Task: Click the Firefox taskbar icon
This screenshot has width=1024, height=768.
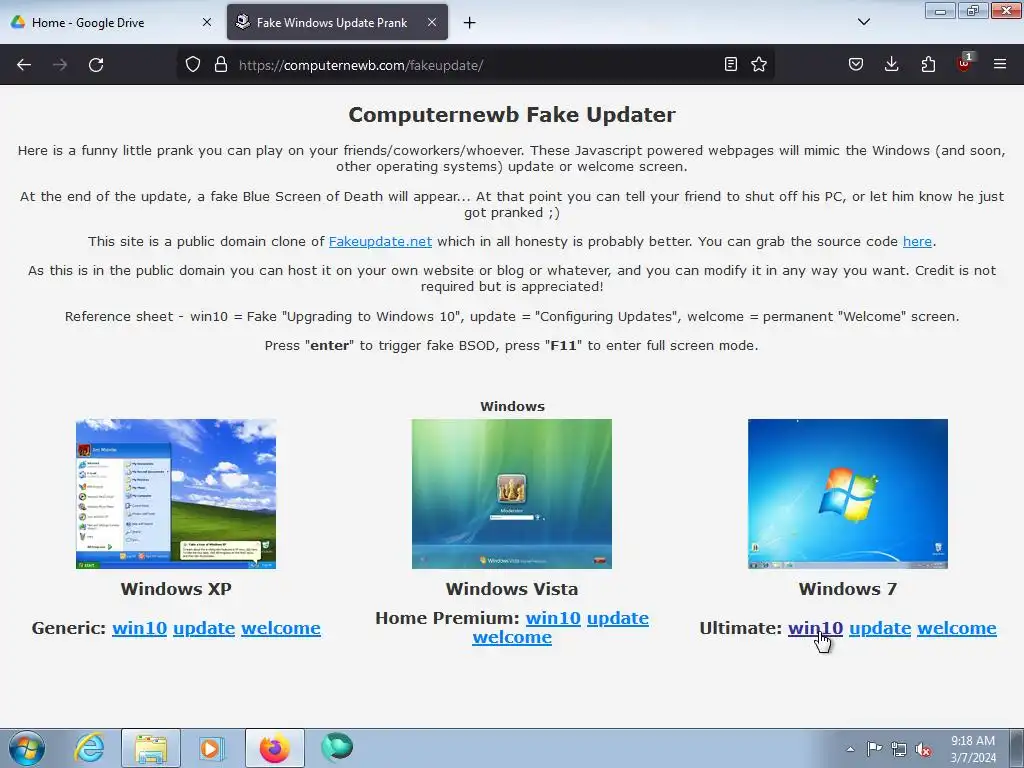Action: click(274, 748)
